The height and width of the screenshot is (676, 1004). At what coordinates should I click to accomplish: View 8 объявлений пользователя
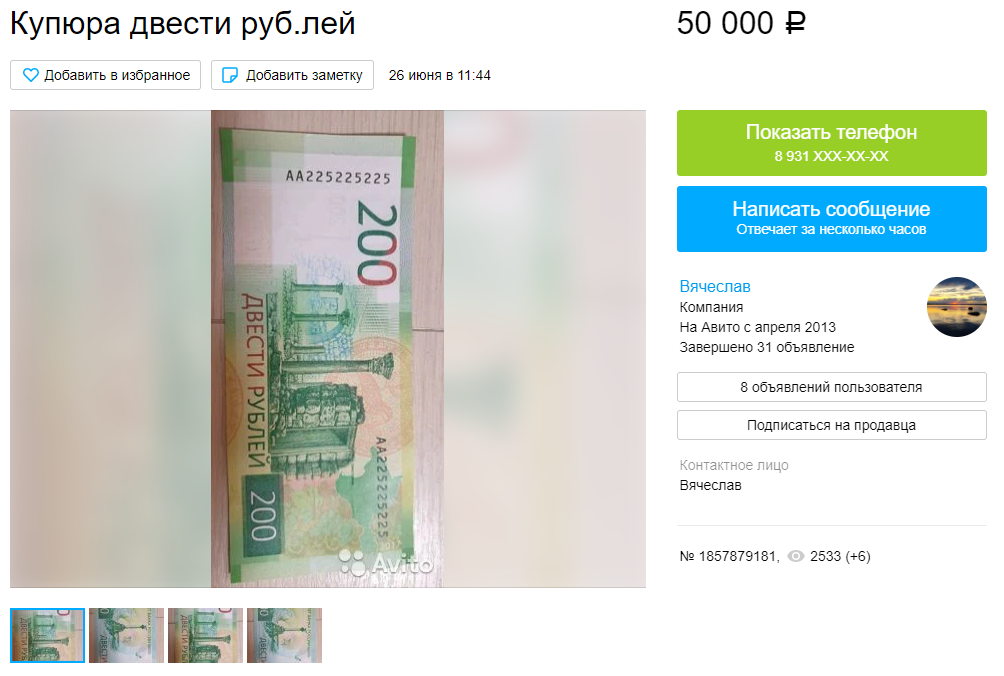tap(832, 387)
